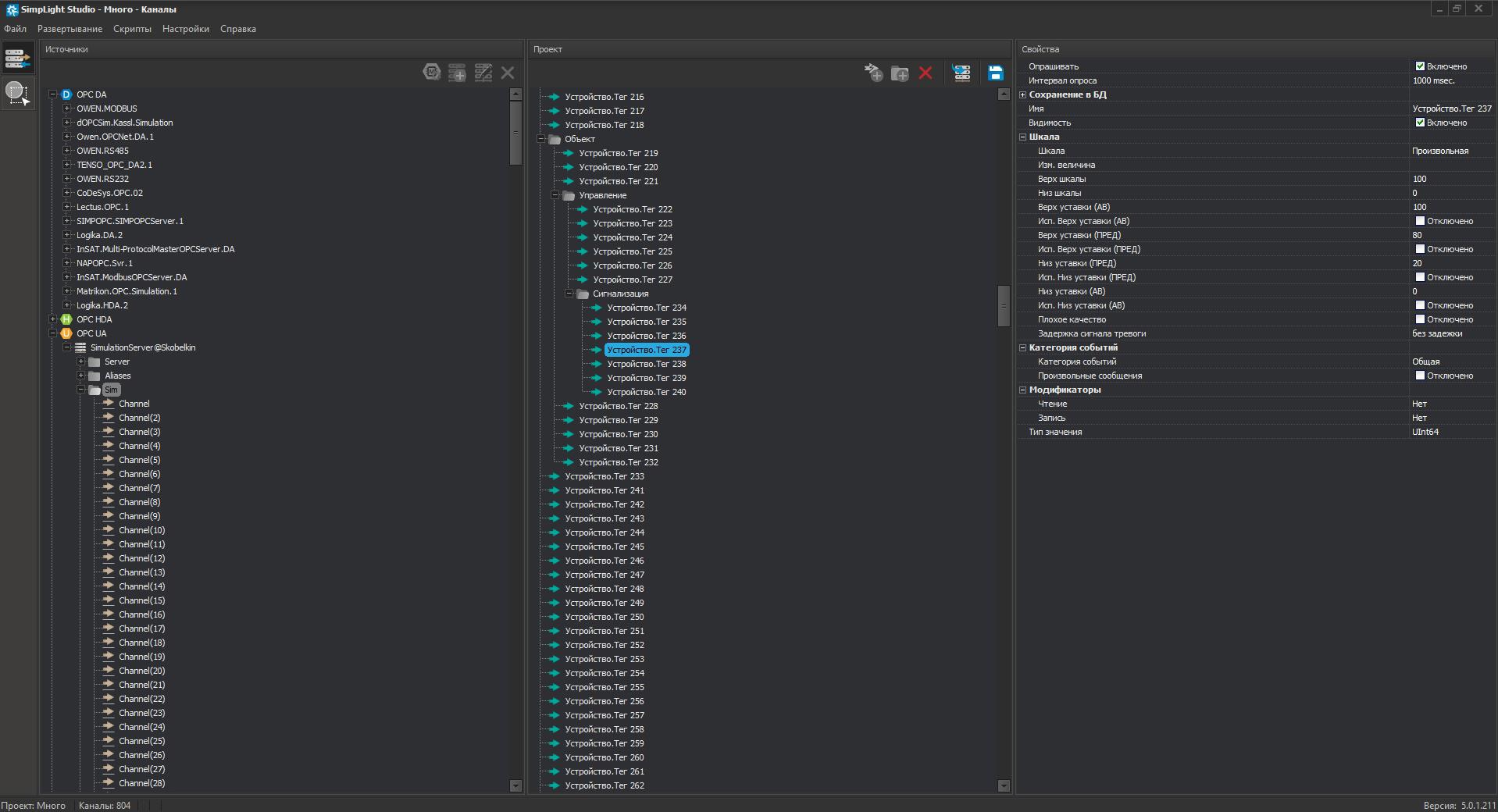Expand the Сохранение в БД property group

point(1022,94)
